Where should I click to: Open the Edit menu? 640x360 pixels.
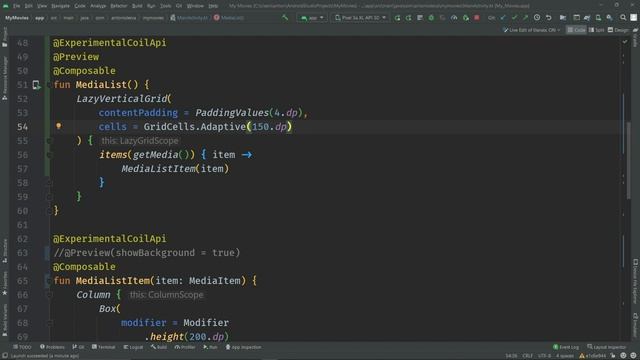29,6
